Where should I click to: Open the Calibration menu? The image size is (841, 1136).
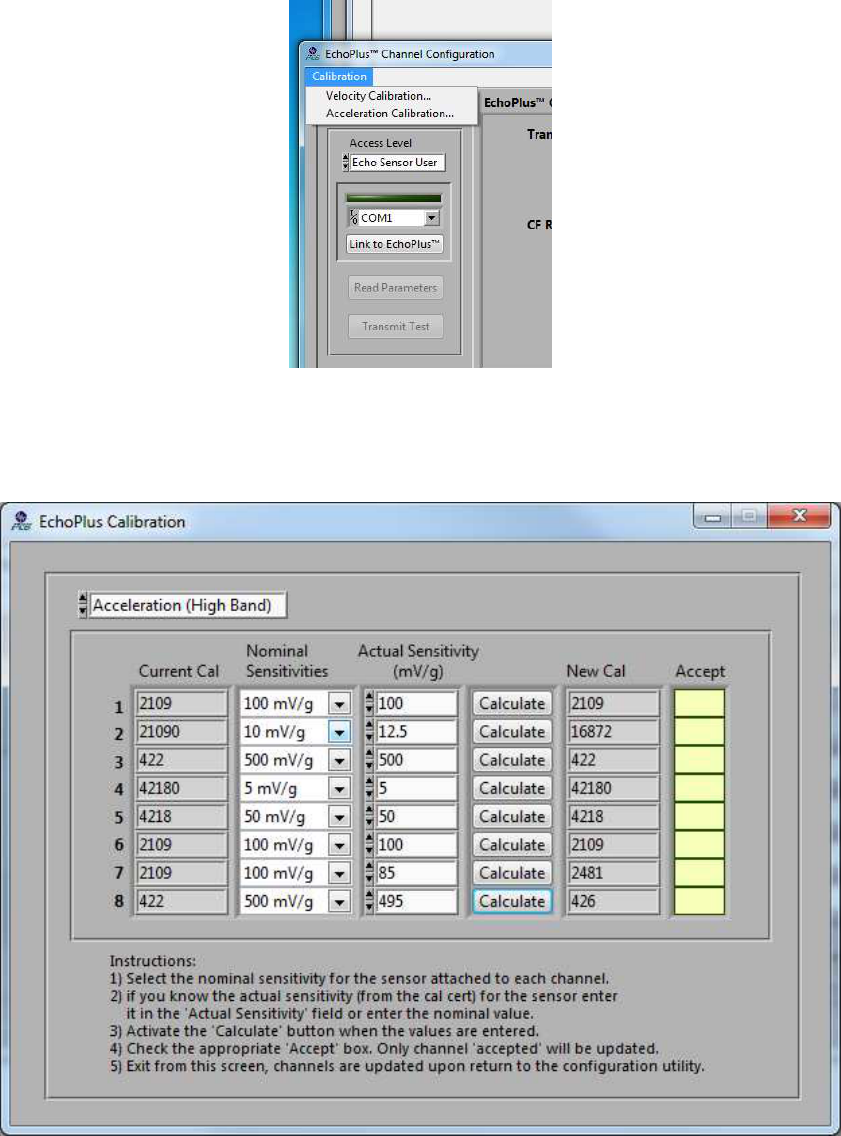(339, 76)
